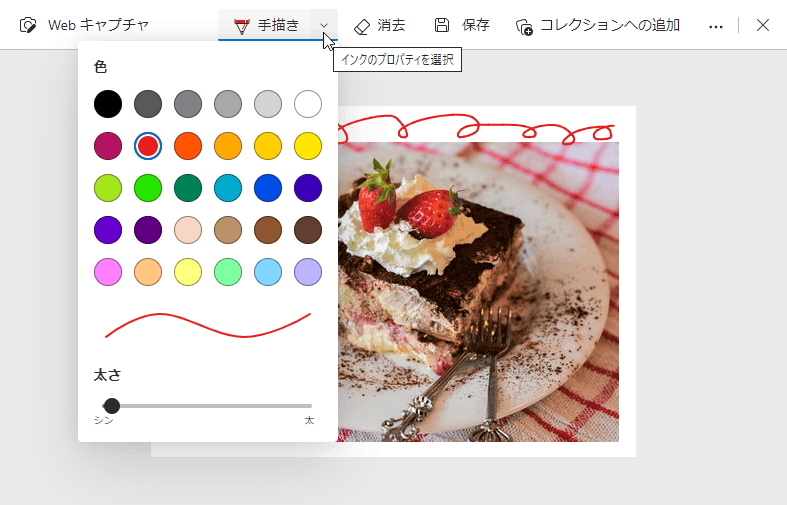The height and width of the screenshot is (505, 787).
Task: Choose the selected red color swatch
Action: 148,146
